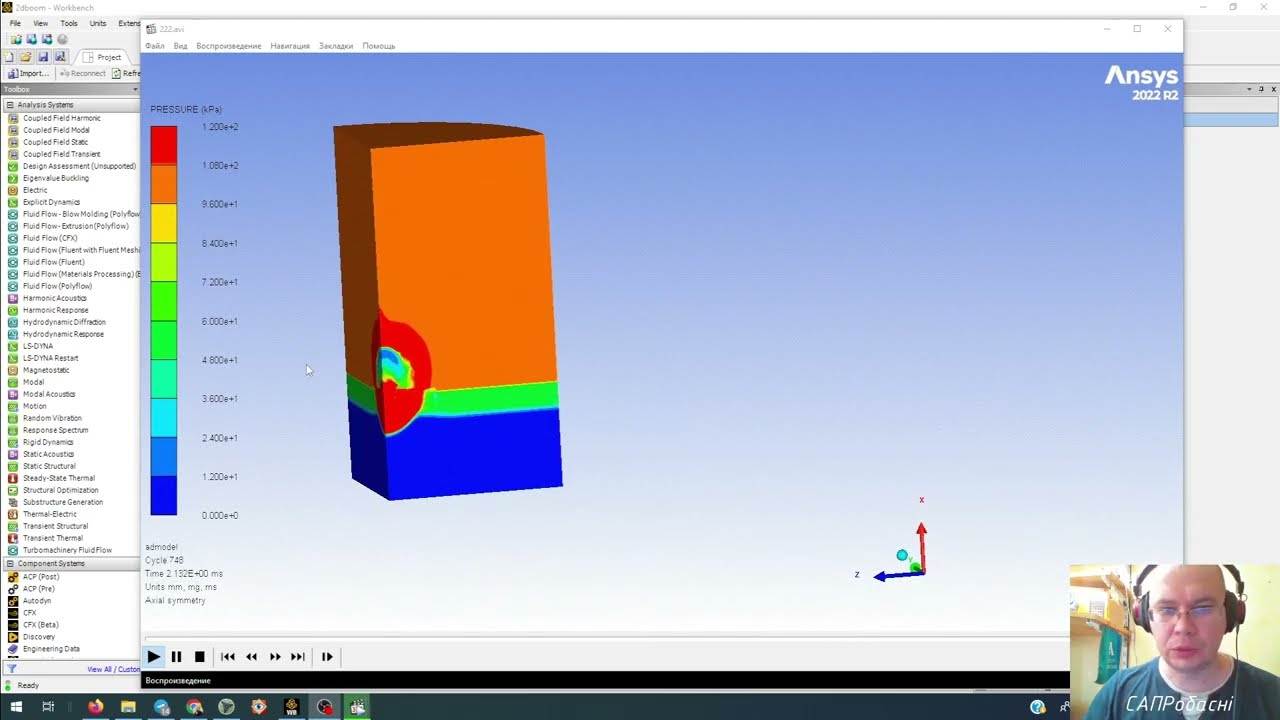Click the red color band in pressure legend
The image size is (1280, 720).
164,146
